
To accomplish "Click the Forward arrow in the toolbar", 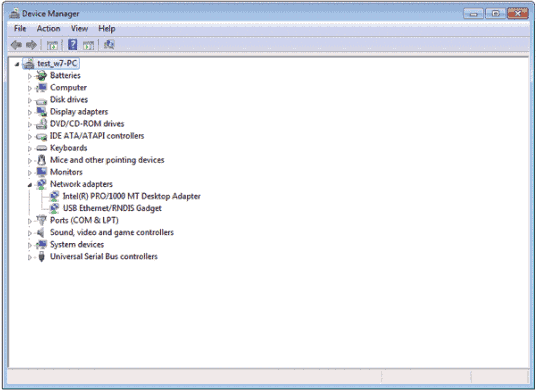I will (x=31, y=45).
